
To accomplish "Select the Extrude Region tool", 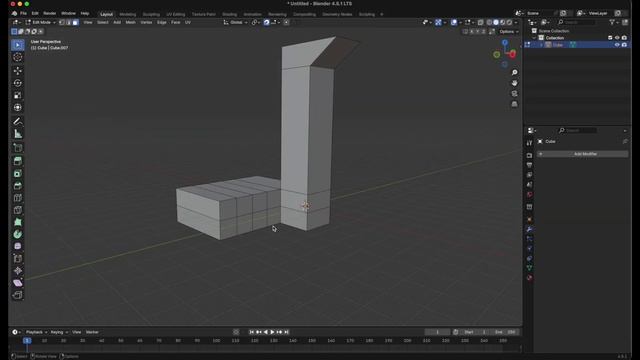I will (18, 161).
